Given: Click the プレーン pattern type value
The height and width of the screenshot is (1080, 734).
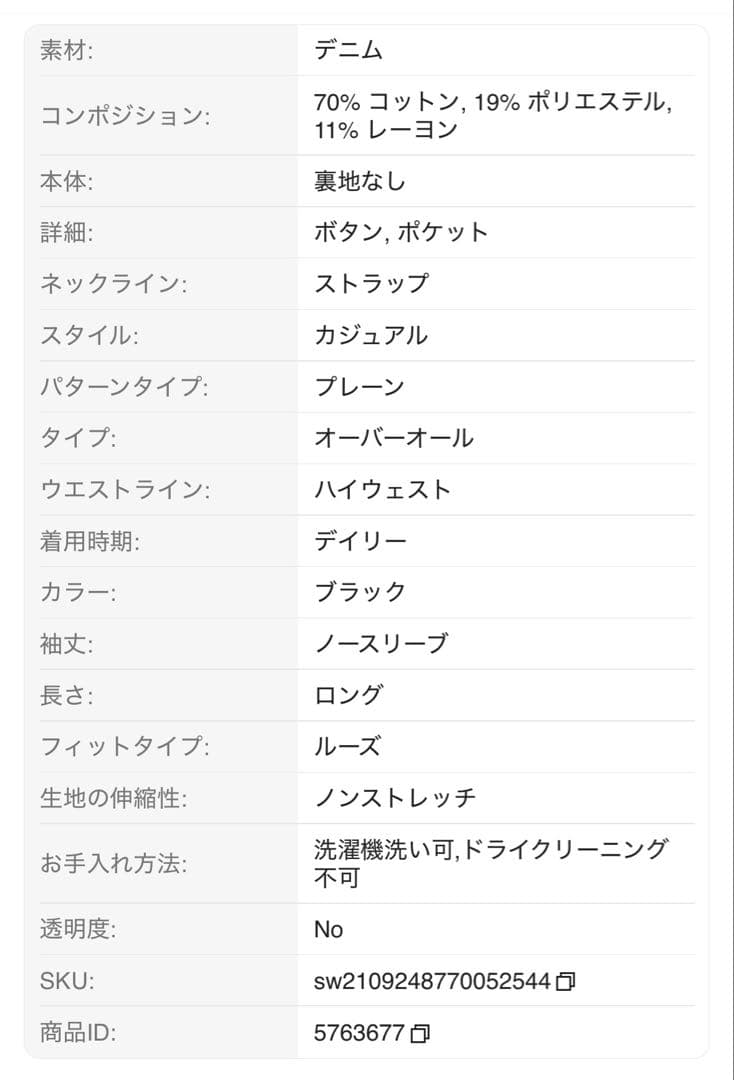Looking at the screenshot, I should click(x=359, y=387).
